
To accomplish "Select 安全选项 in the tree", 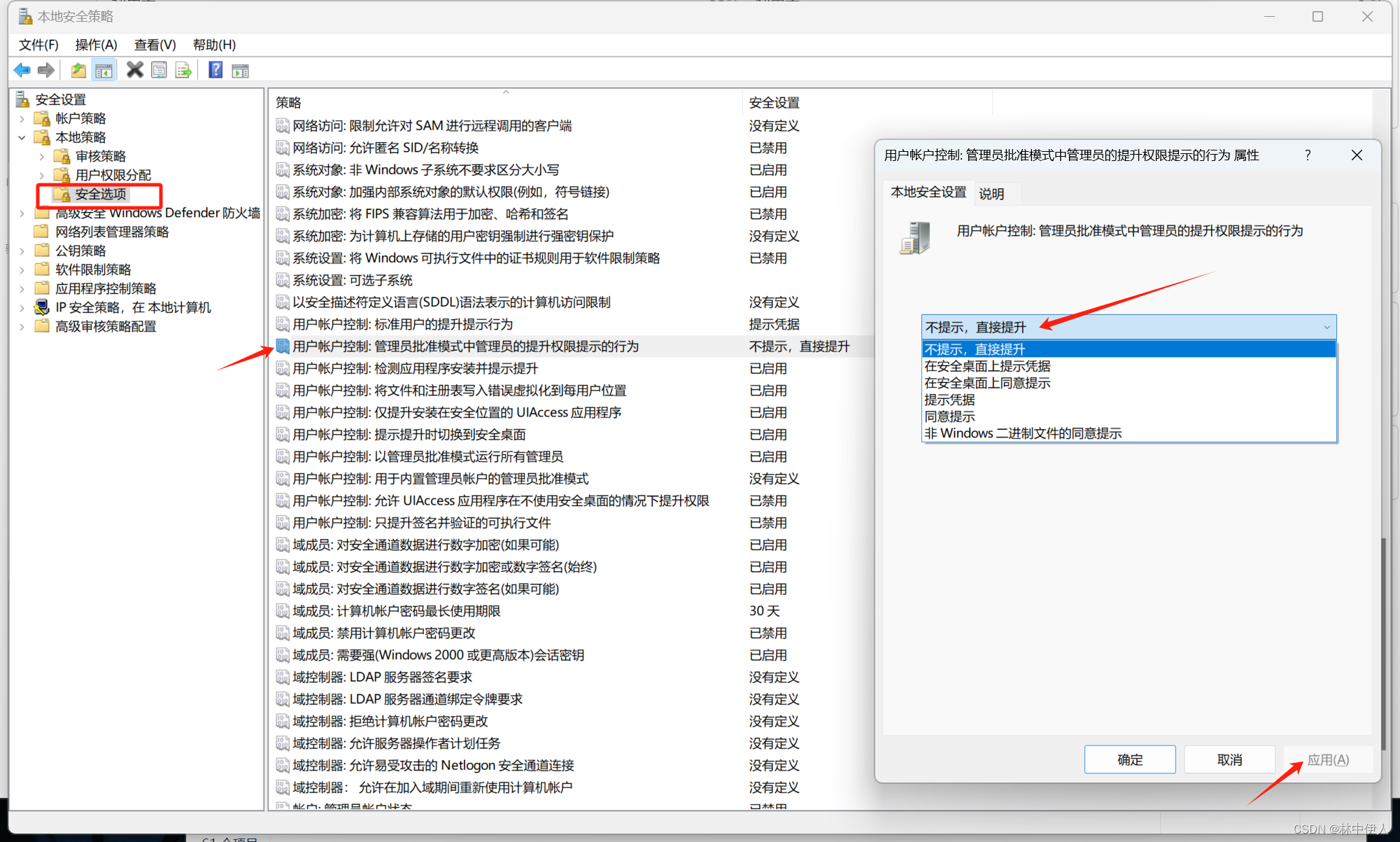I will pos(101,194).
